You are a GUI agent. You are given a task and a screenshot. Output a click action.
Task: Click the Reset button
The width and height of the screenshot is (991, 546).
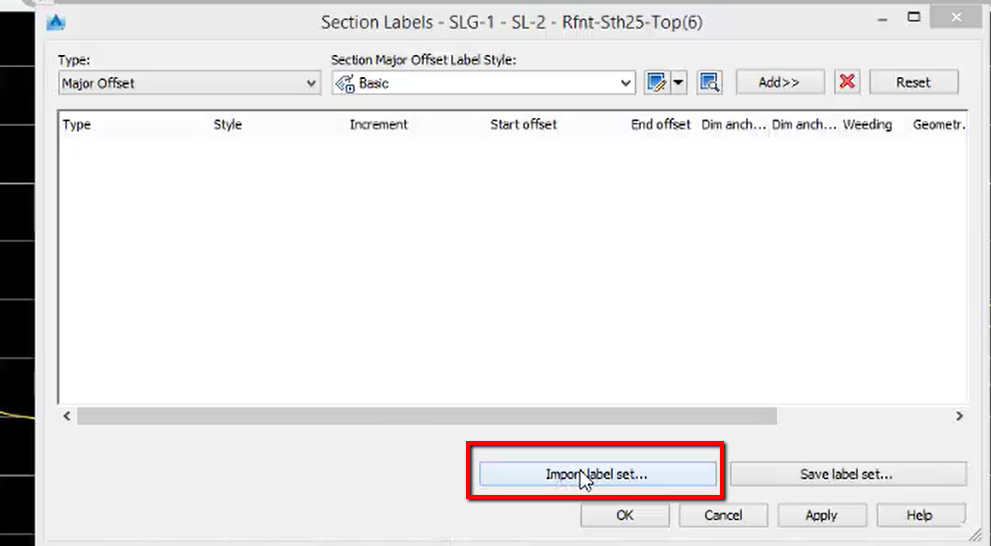click(x=912, y=83)
